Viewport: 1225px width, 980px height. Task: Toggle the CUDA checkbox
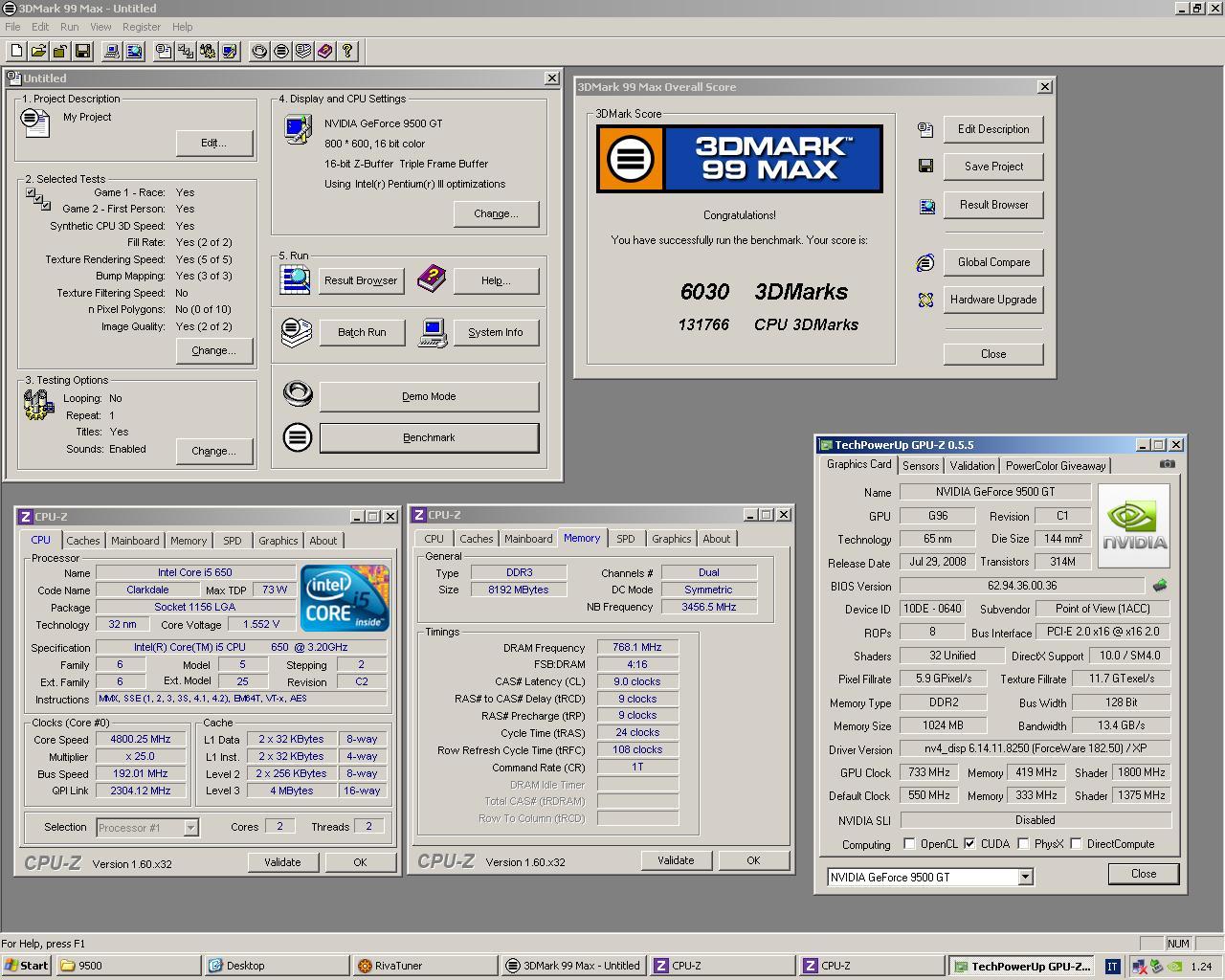(x=969, y=843)
